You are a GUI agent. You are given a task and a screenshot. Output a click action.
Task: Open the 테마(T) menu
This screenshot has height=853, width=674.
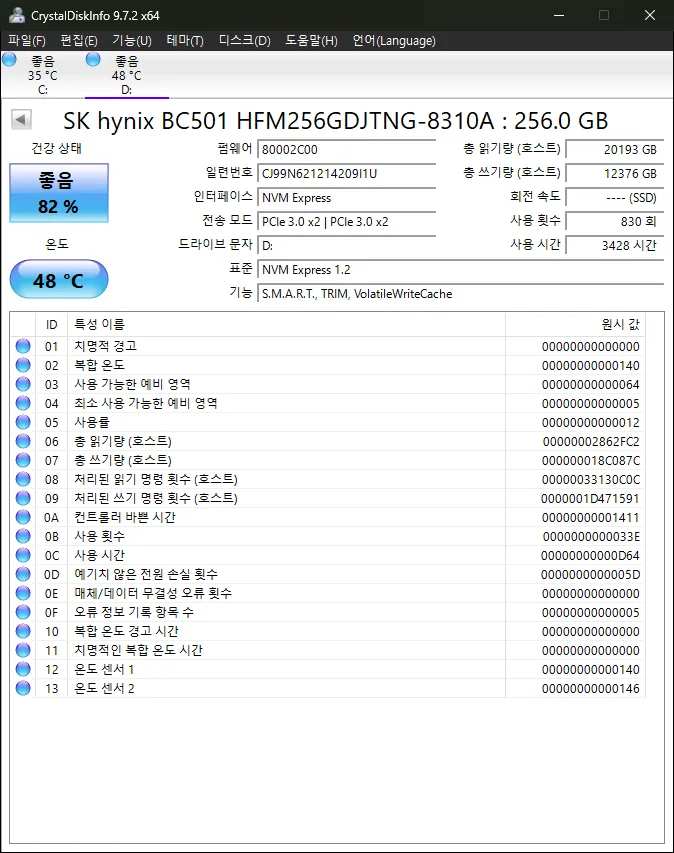[x=185, y=41]
